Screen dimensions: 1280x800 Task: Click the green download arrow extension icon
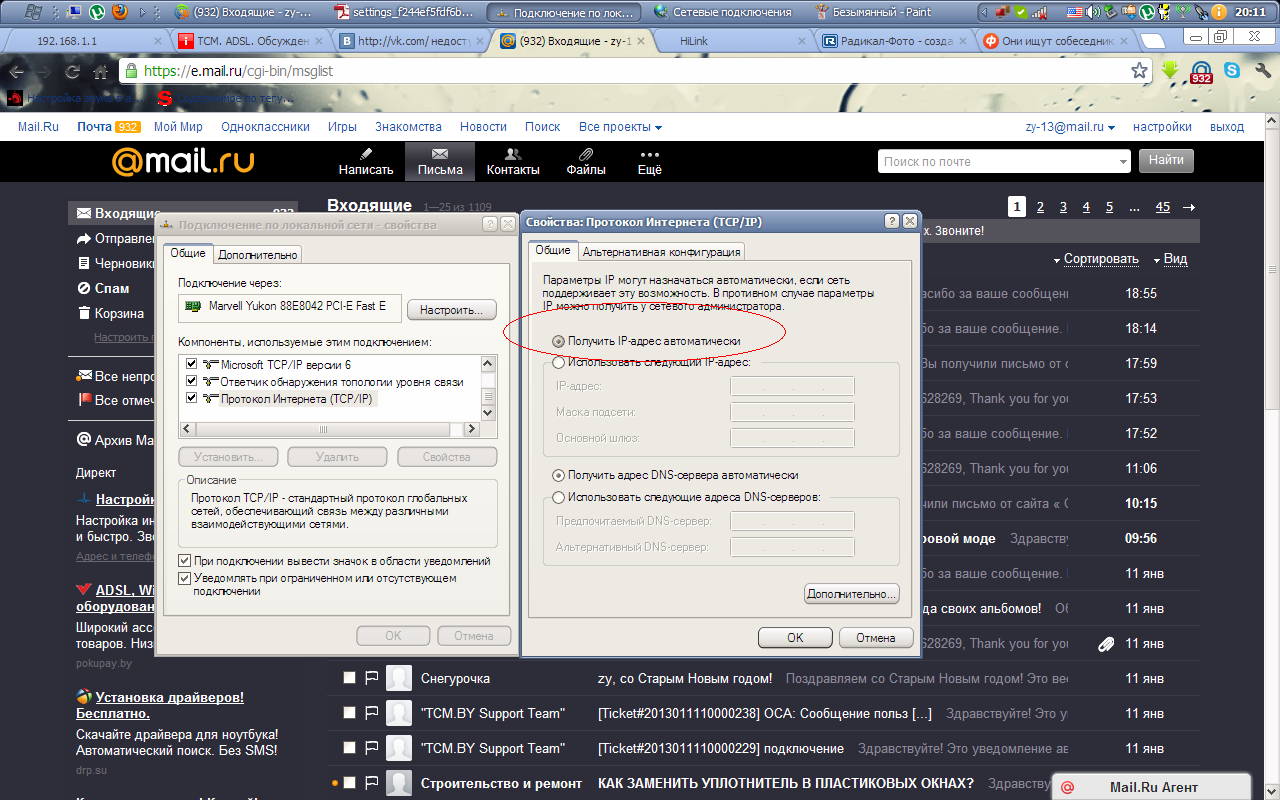pos(1171,71)
